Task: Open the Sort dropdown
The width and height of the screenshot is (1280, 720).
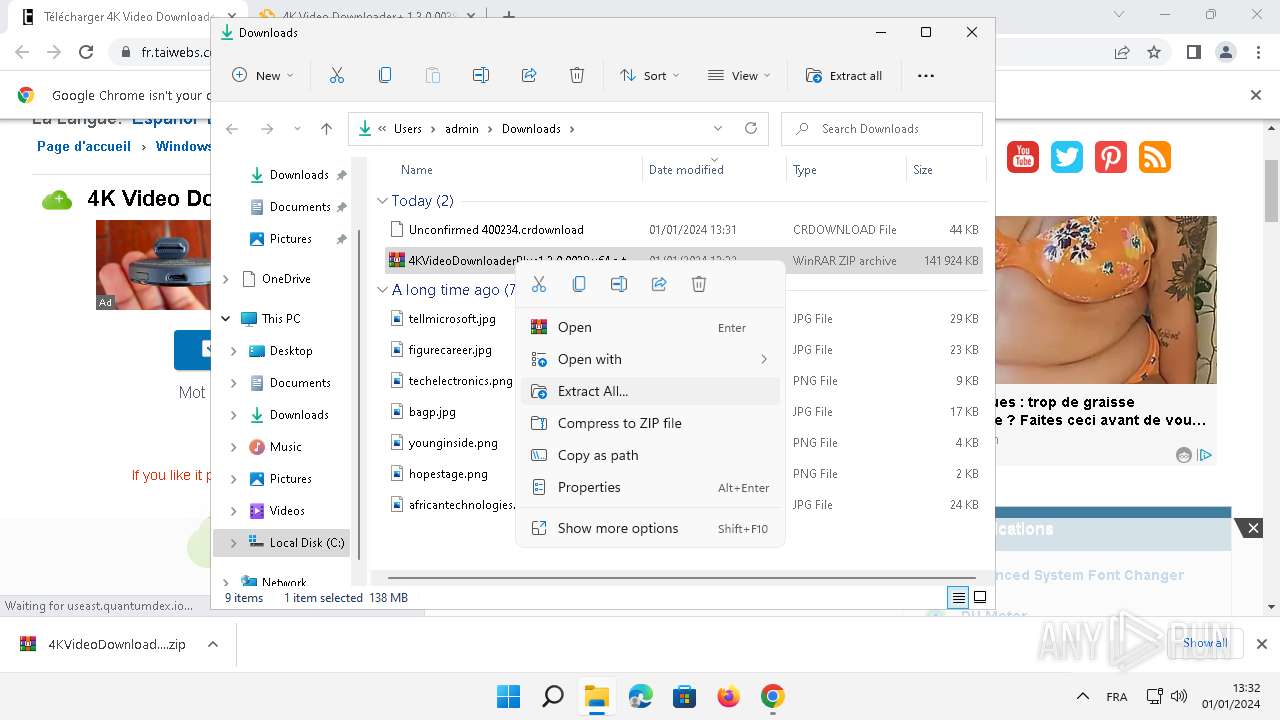Action: click(x=649, y=75)
